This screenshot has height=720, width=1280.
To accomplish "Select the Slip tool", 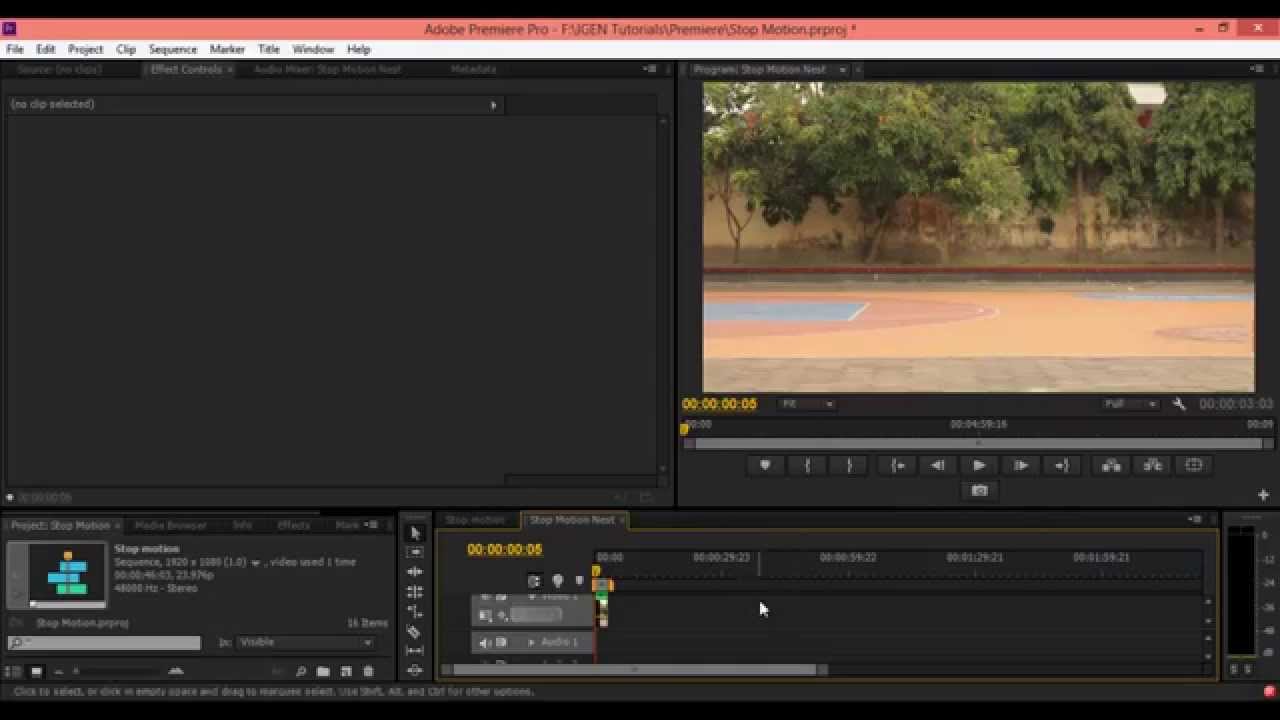I will click(415, 651).
